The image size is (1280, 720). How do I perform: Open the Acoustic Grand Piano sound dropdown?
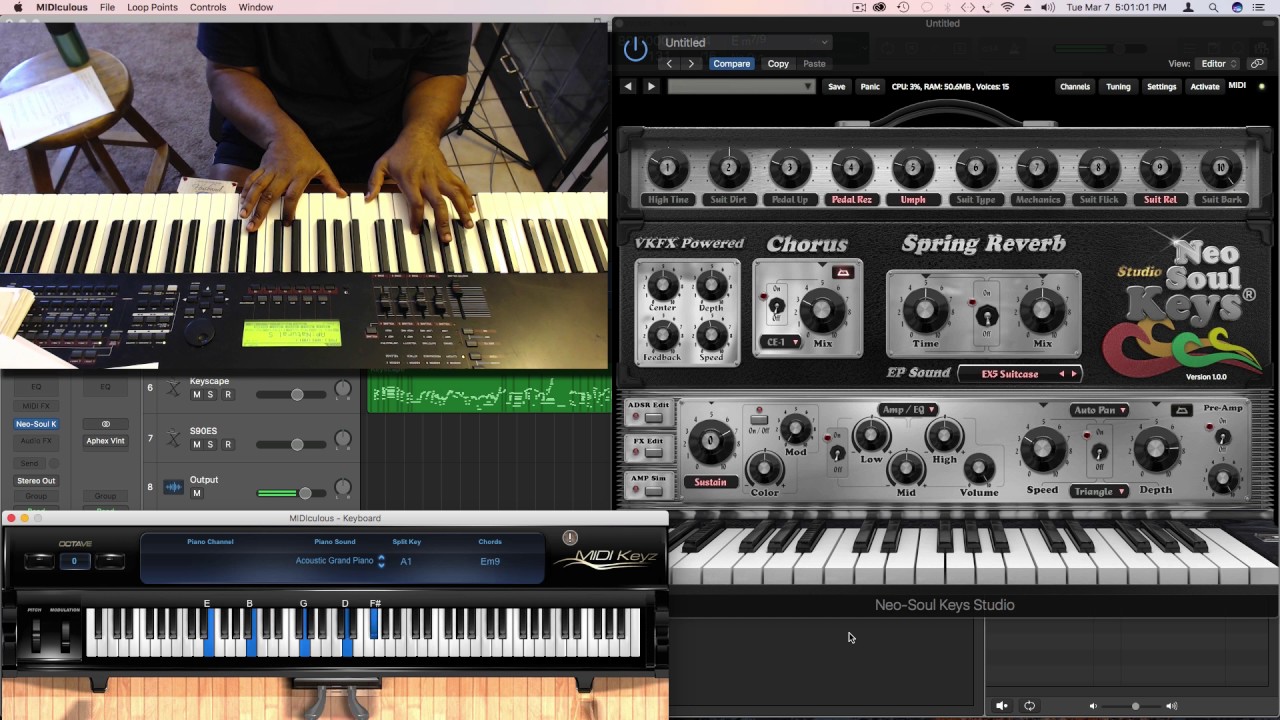click(x=340, y=561)
